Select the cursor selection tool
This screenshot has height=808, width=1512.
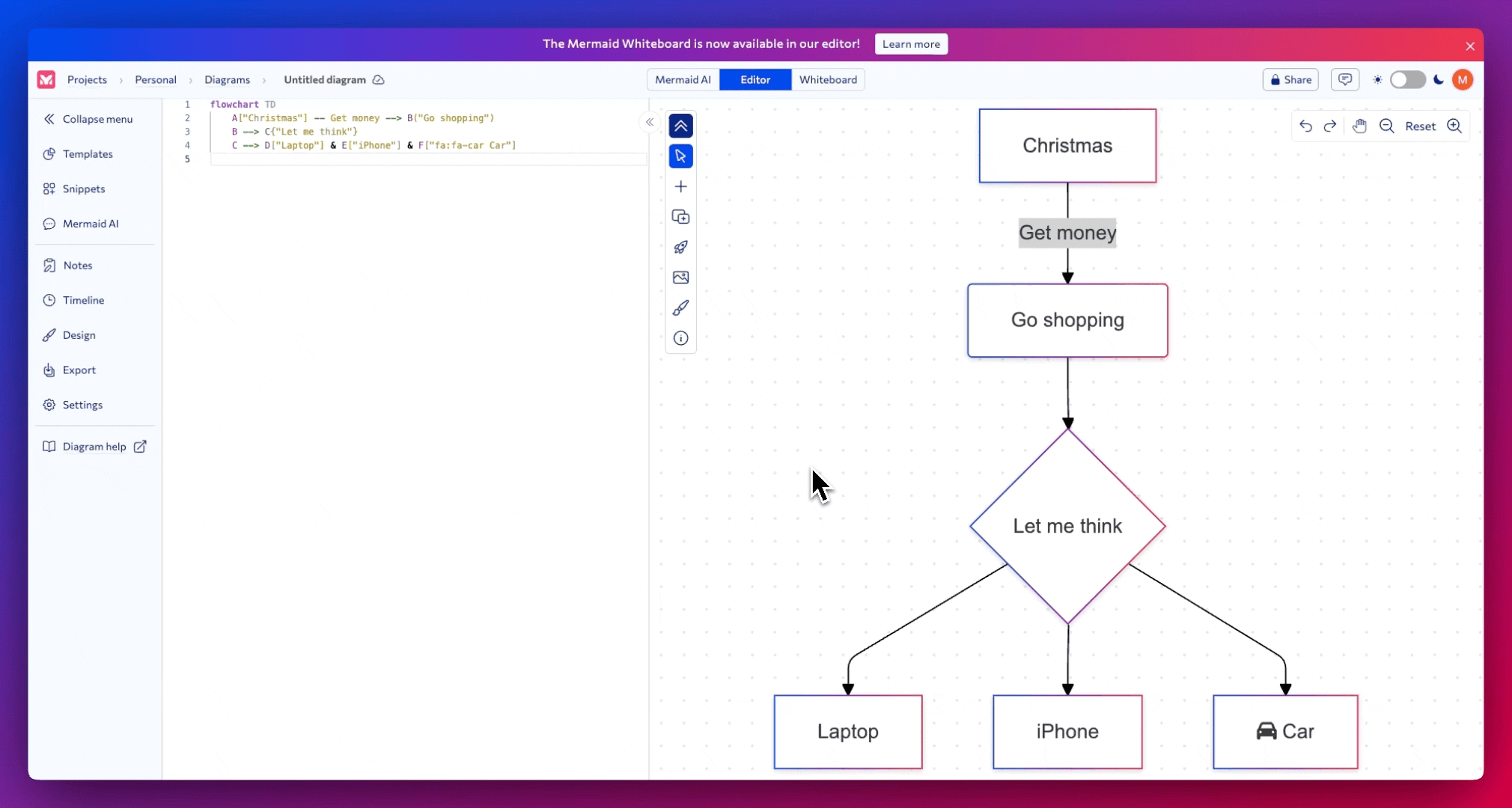click(x=680, y=156)
